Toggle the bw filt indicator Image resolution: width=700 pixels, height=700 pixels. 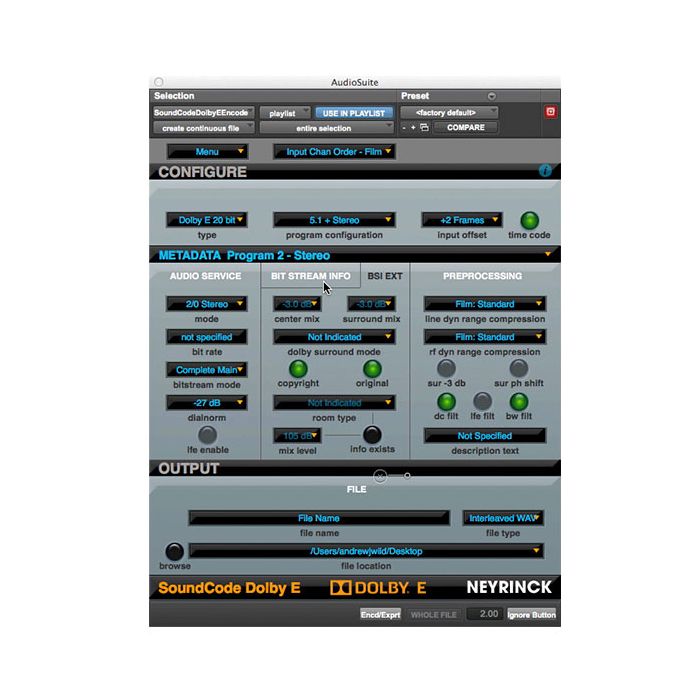pyautogui.click(x=519, y=402)
